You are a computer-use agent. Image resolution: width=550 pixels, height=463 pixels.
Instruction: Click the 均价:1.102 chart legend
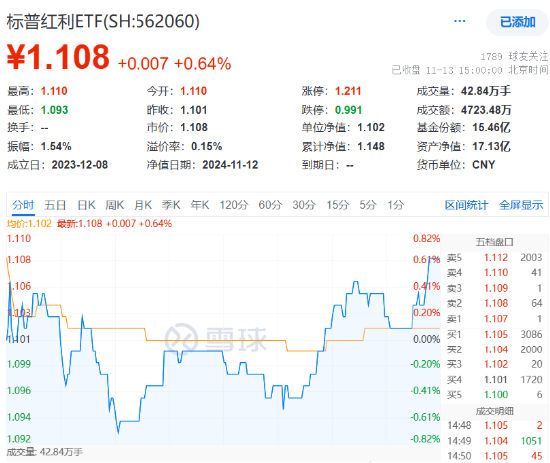pos(29,223)
